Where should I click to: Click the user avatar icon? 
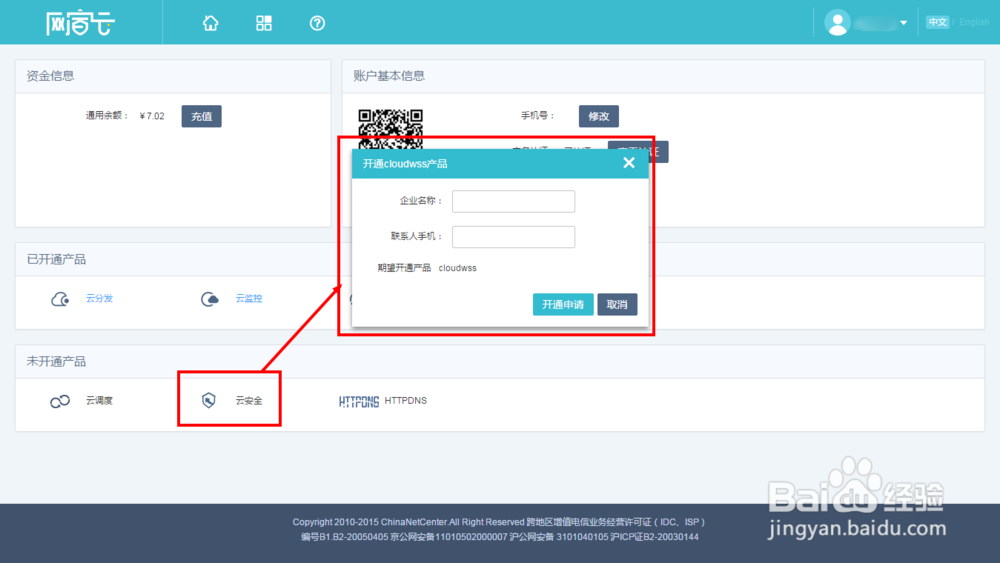click(x=837, y=23)
